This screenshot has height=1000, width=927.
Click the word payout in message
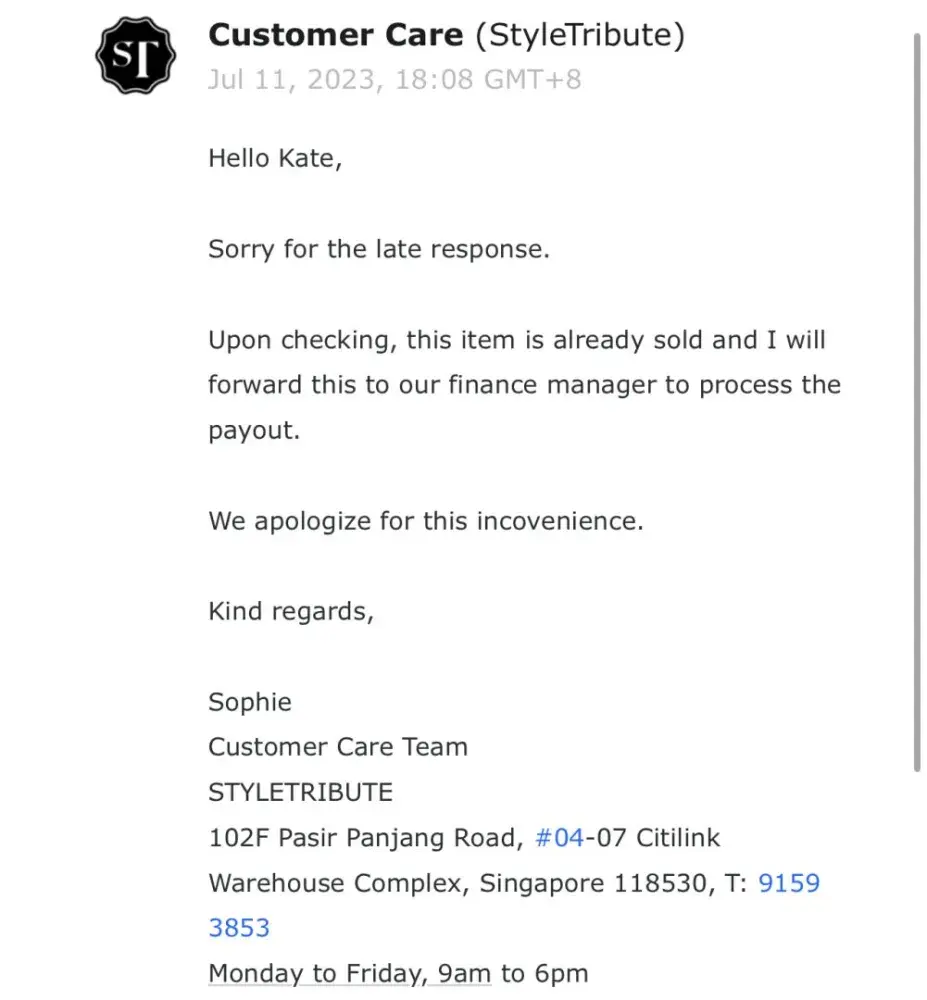click(x=253, y=431)
